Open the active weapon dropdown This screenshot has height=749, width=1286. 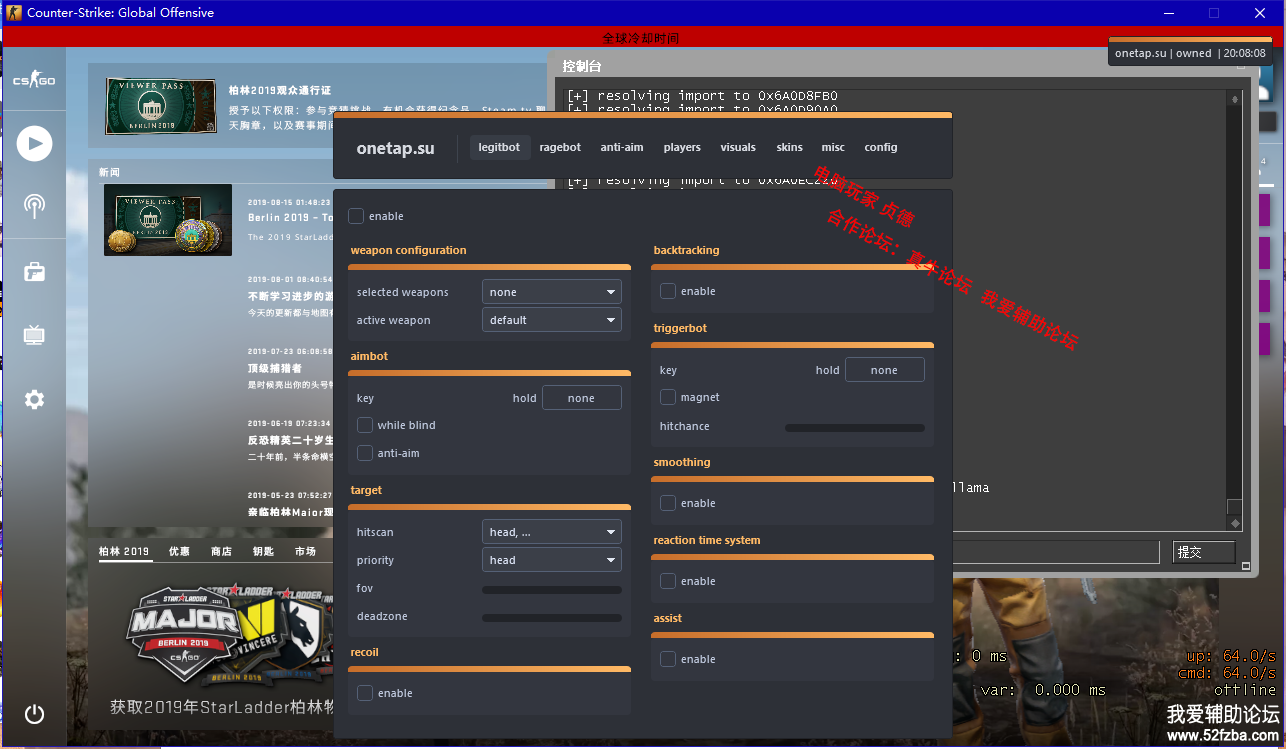(x=552, y=320)
